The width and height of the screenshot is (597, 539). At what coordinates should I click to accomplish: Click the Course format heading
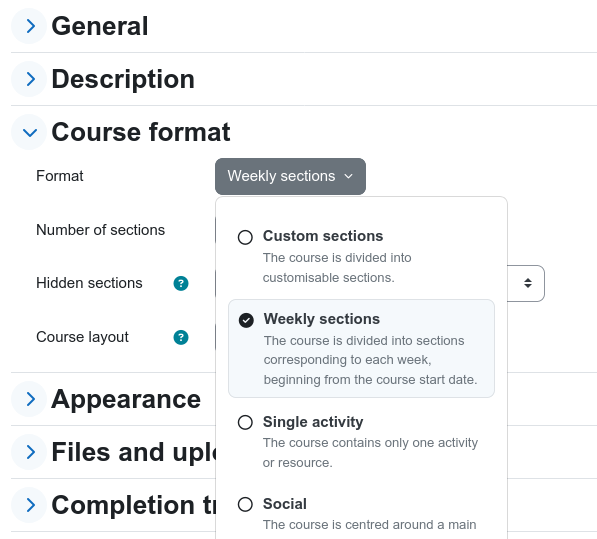pos(141,132)
